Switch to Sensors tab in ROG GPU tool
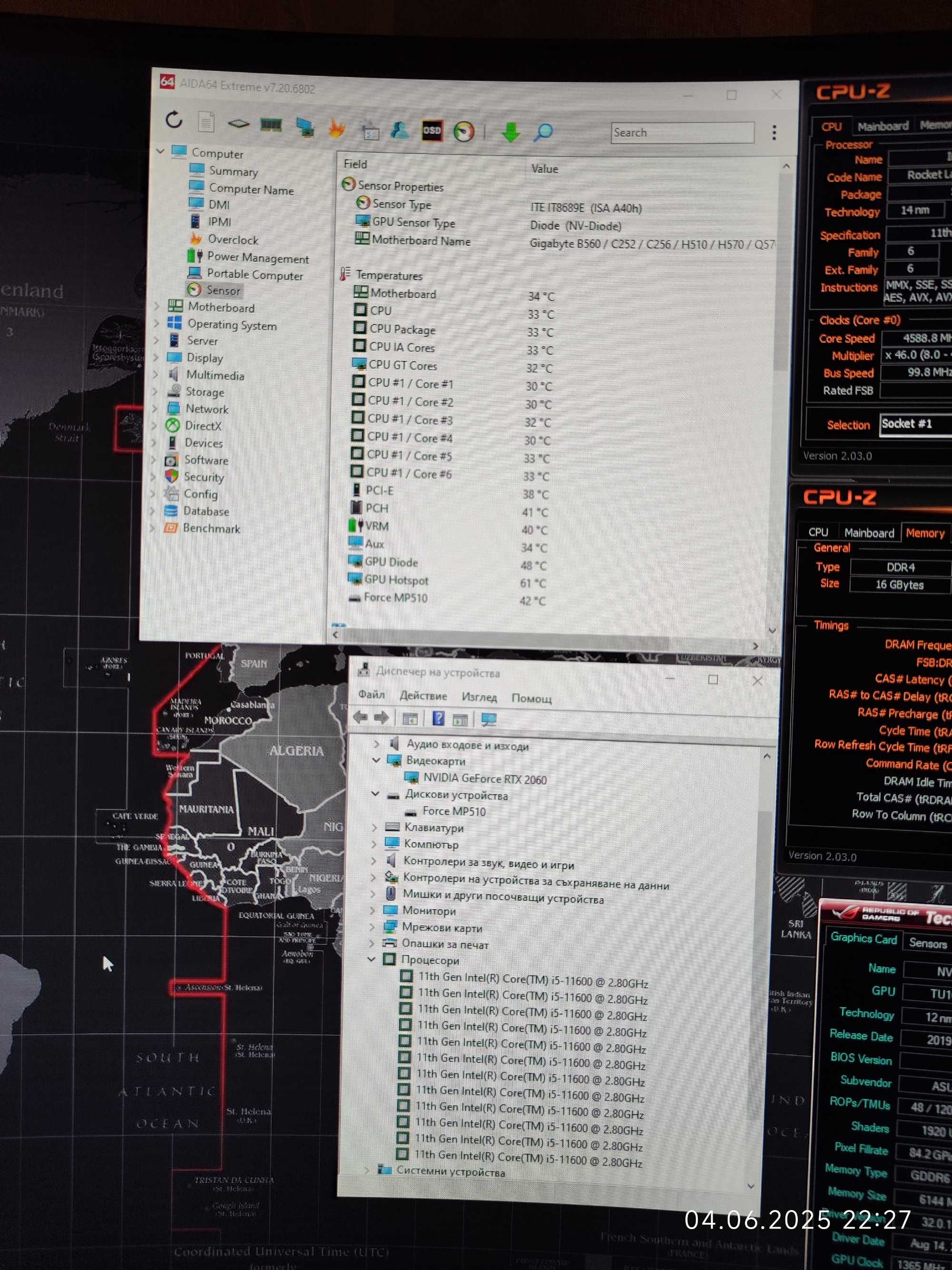Screen dimensions: 952x1270 tap(927, 943)
